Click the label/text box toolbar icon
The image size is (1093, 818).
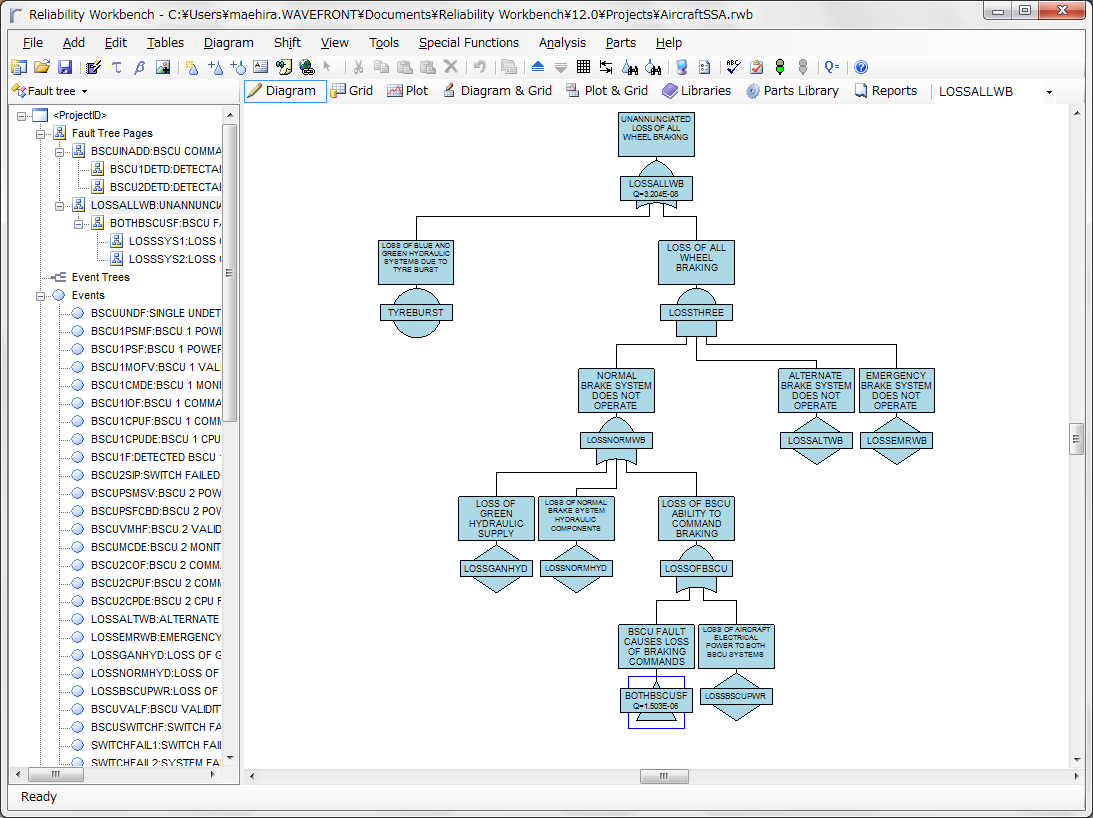[x=261, y=67]
